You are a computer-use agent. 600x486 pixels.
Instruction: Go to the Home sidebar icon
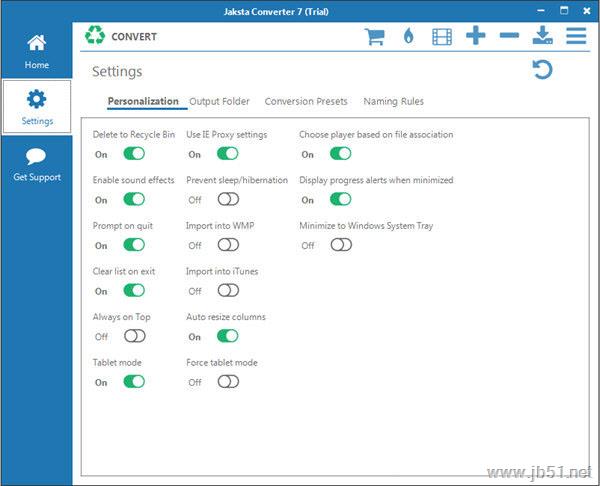37,43
